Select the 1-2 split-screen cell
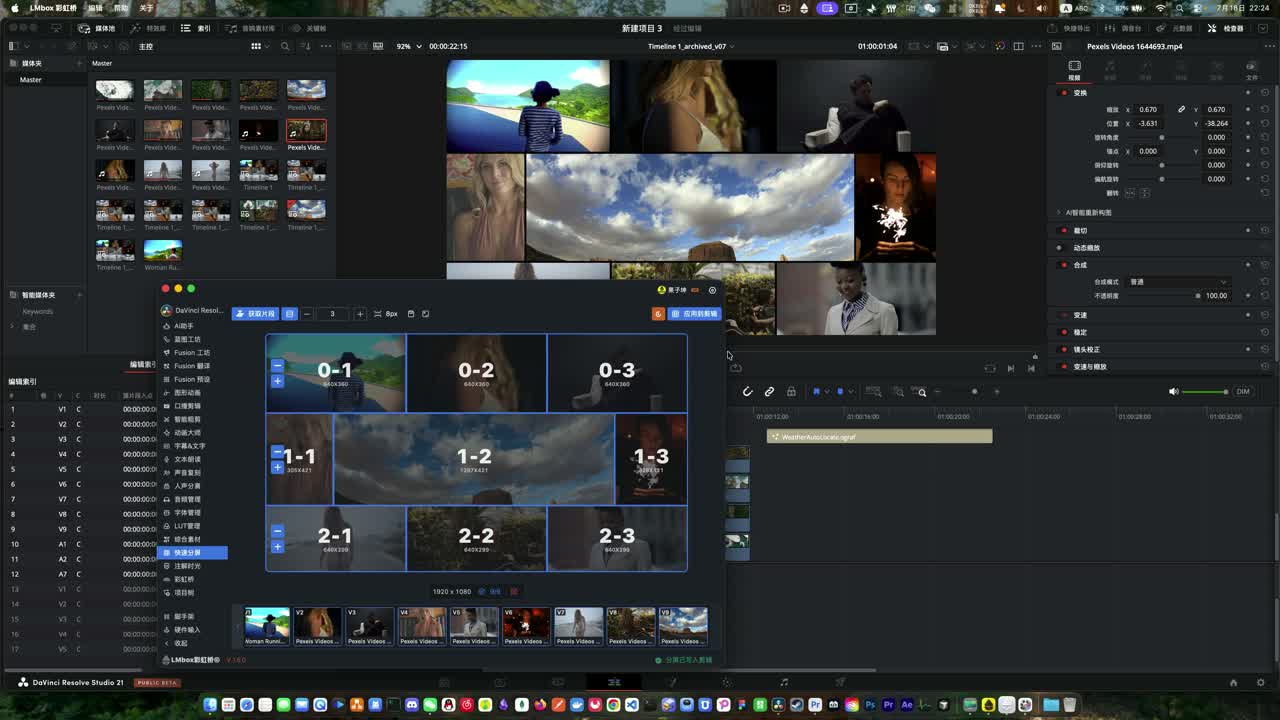 click(x=474, y=459)
